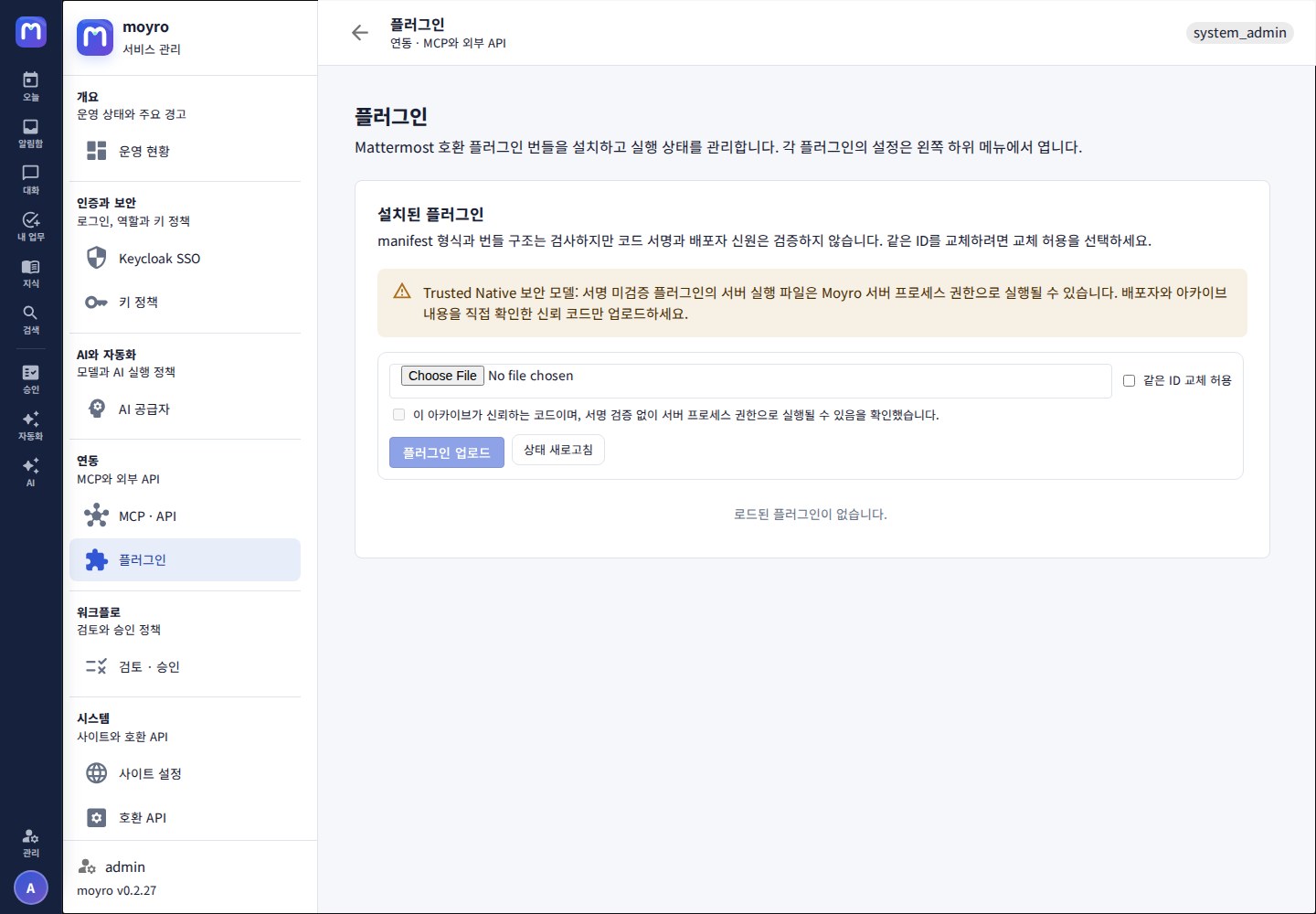Click the Choose File button
The height and width of the screenshot is (914, 1316).
[x=442, y=376]
